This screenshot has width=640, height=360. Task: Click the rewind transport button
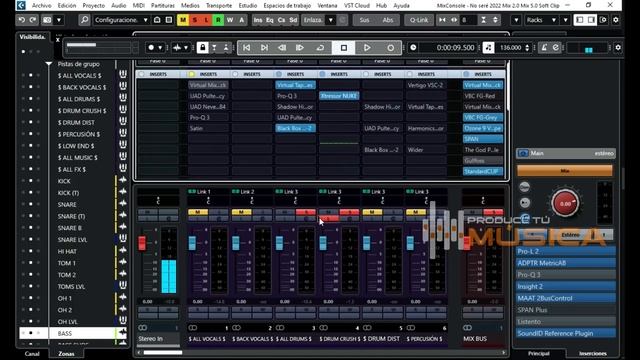click(x=282, y=48)
